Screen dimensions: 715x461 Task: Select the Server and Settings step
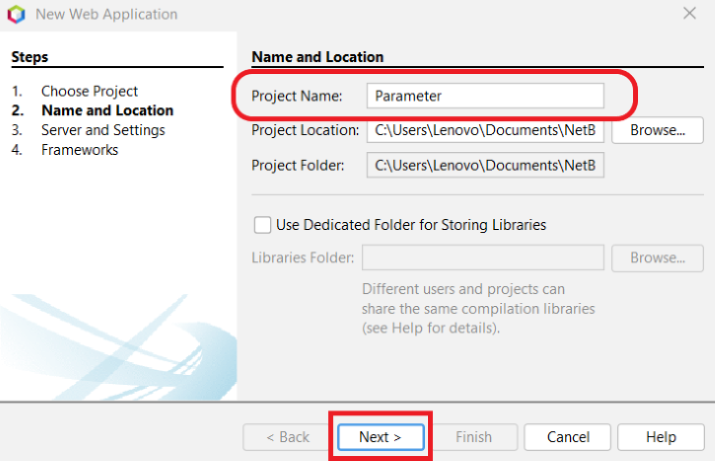103,130
